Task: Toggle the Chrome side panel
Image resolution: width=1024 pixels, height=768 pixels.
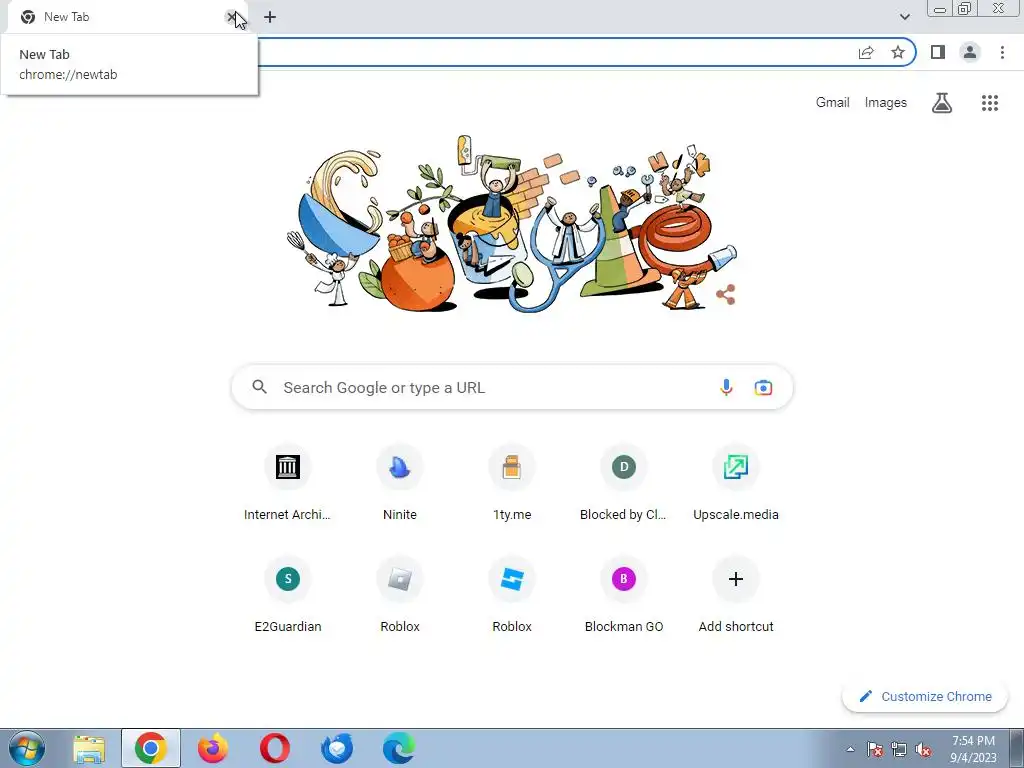Action: (938, 52)
